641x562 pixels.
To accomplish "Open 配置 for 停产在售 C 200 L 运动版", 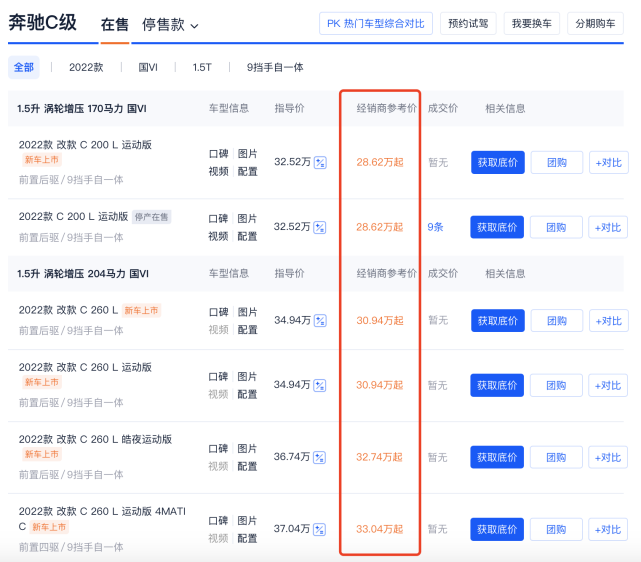I will point(247,236).
